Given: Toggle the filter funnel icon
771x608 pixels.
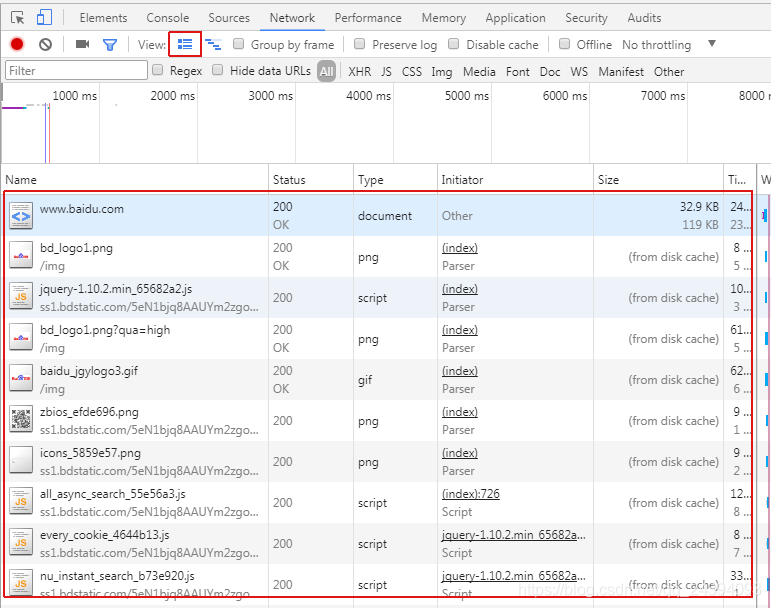Looking at the screenshot, I should pos(110,45).
